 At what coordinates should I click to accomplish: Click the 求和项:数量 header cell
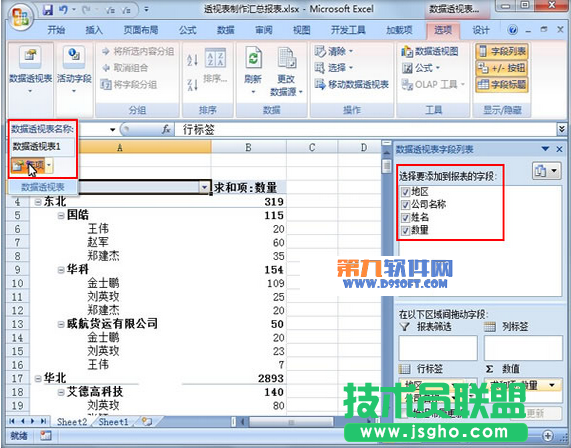[248, 188]
